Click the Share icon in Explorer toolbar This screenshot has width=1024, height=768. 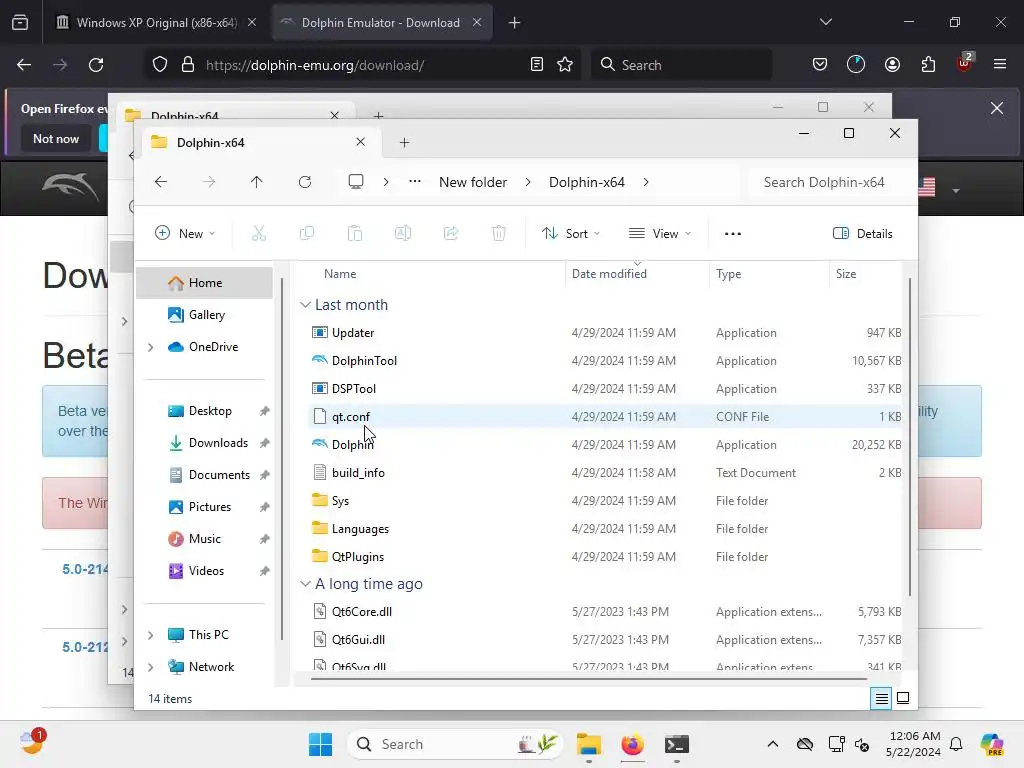[451, 233]
